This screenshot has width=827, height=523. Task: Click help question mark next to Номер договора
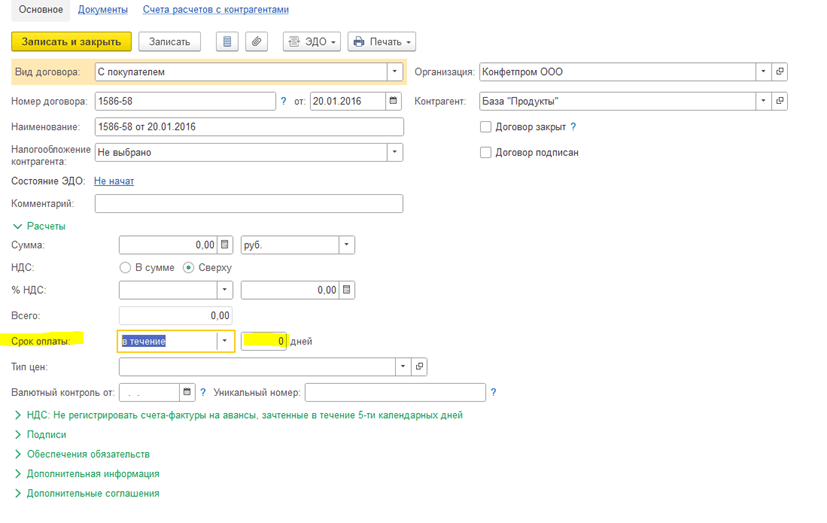(x=284, y=101)
